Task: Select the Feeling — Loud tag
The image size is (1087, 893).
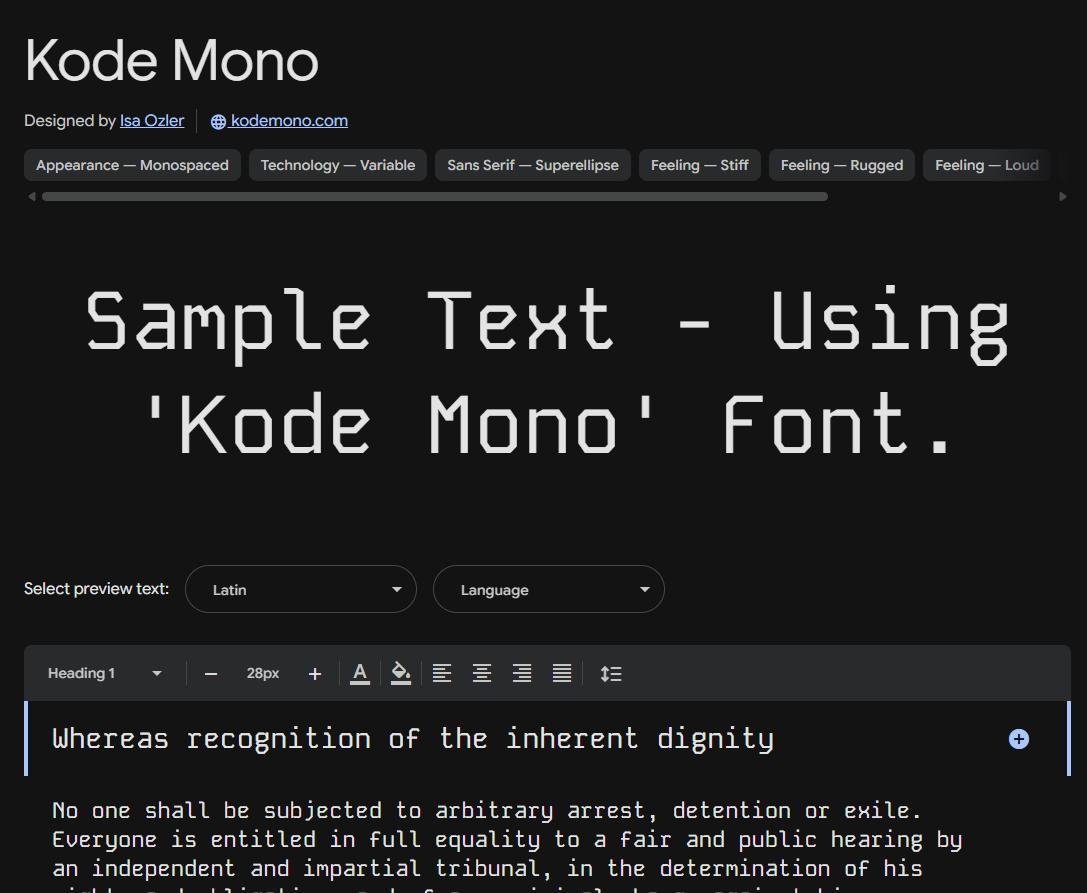Action: [x=986, y=165]
